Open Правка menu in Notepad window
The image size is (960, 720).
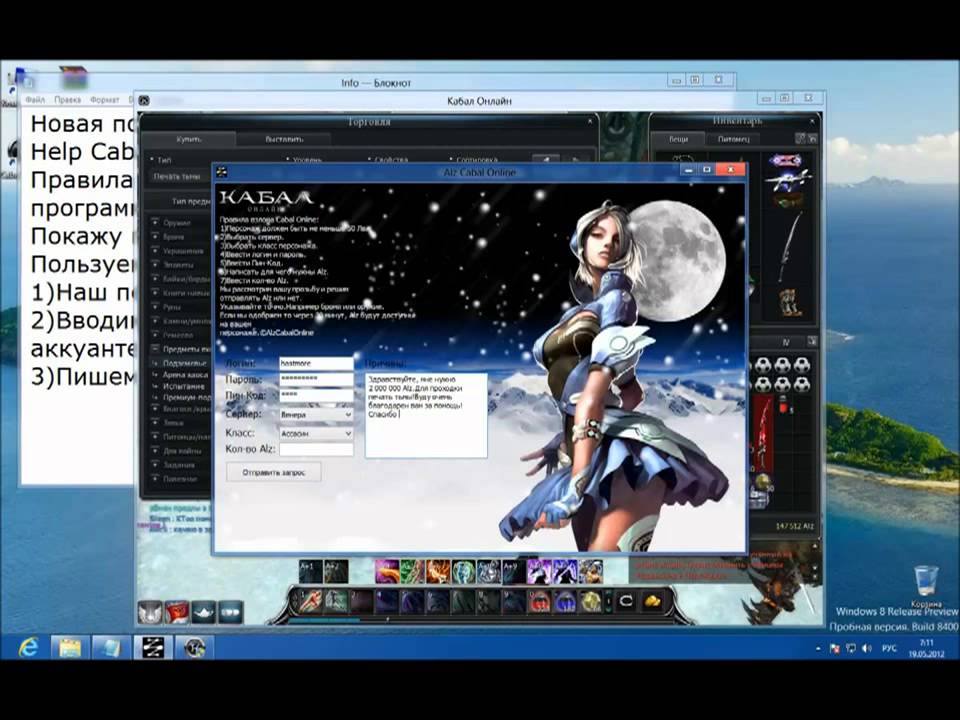pos(67,99)
